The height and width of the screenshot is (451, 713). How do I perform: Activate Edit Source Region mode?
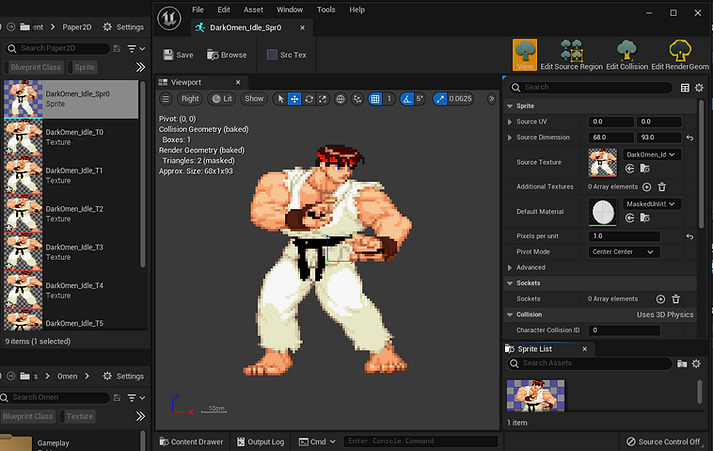[571, 55]
